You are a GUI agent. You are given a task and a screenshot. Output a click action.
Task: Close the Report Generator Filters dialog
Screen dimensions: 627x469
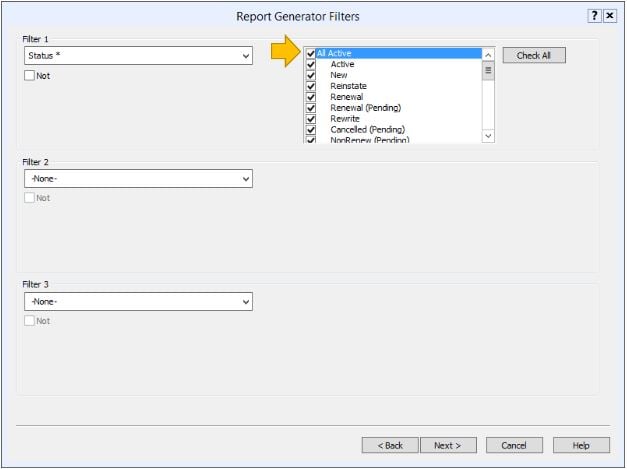[x=610, y=16]
